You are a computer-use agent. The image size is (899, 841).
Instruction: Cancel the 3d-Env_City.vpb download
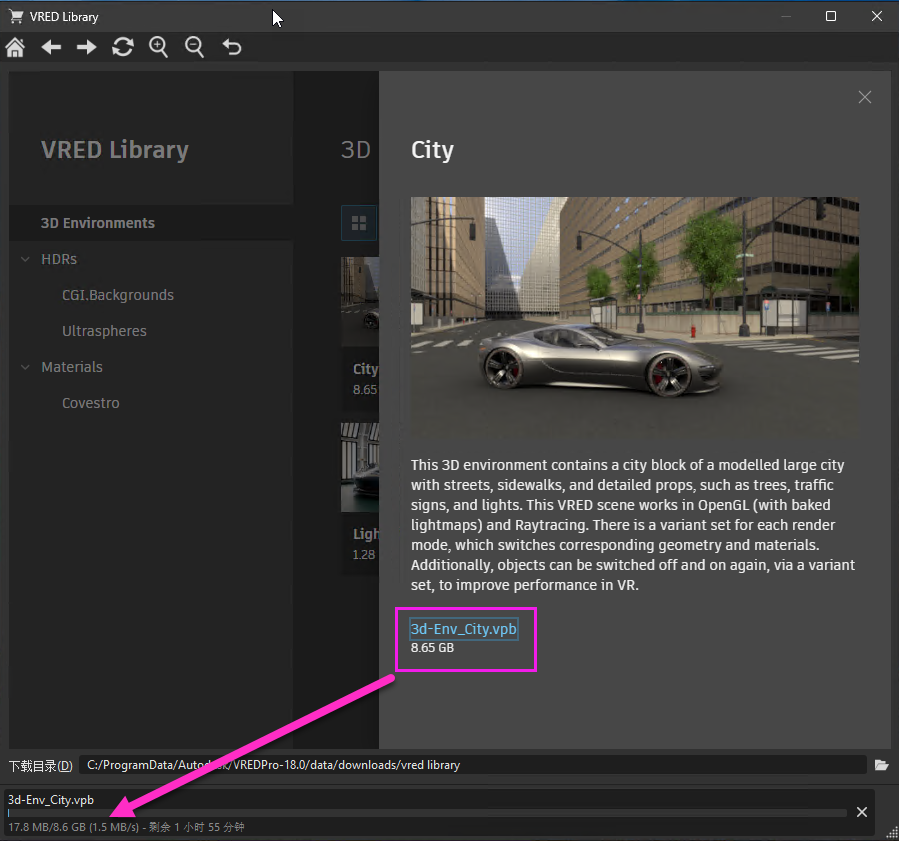[x=861, y=812]
